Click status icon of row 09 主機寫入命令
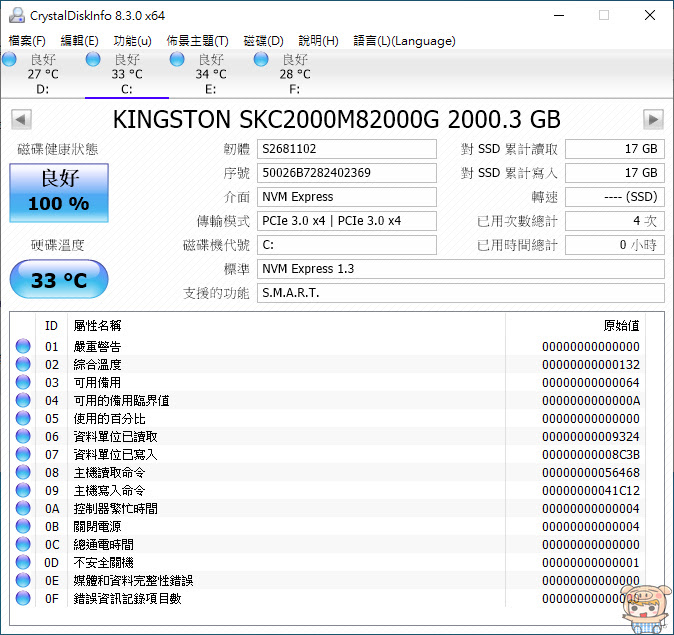 point(23,490)
